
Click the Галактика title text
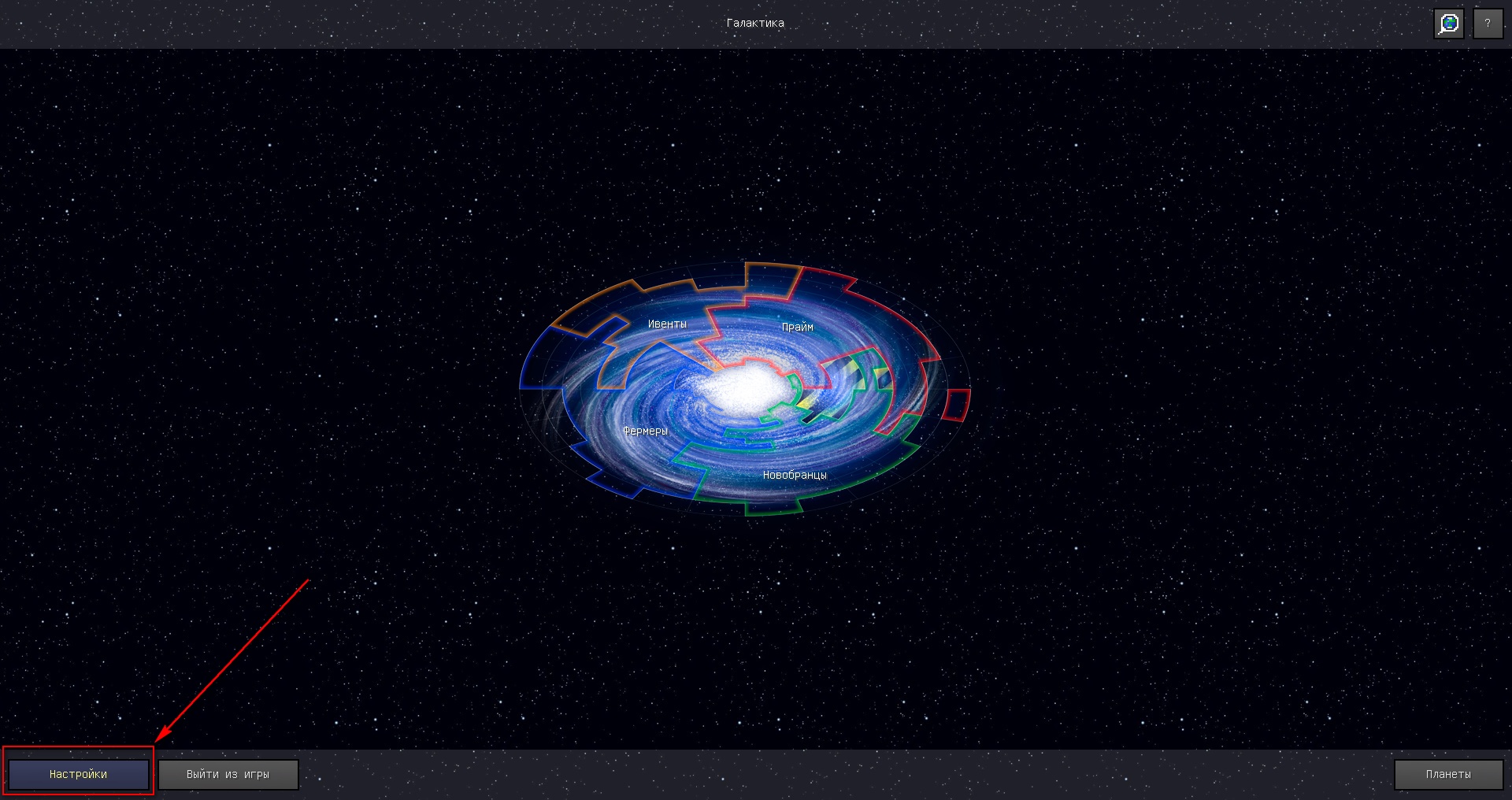(x=755, y=24)
